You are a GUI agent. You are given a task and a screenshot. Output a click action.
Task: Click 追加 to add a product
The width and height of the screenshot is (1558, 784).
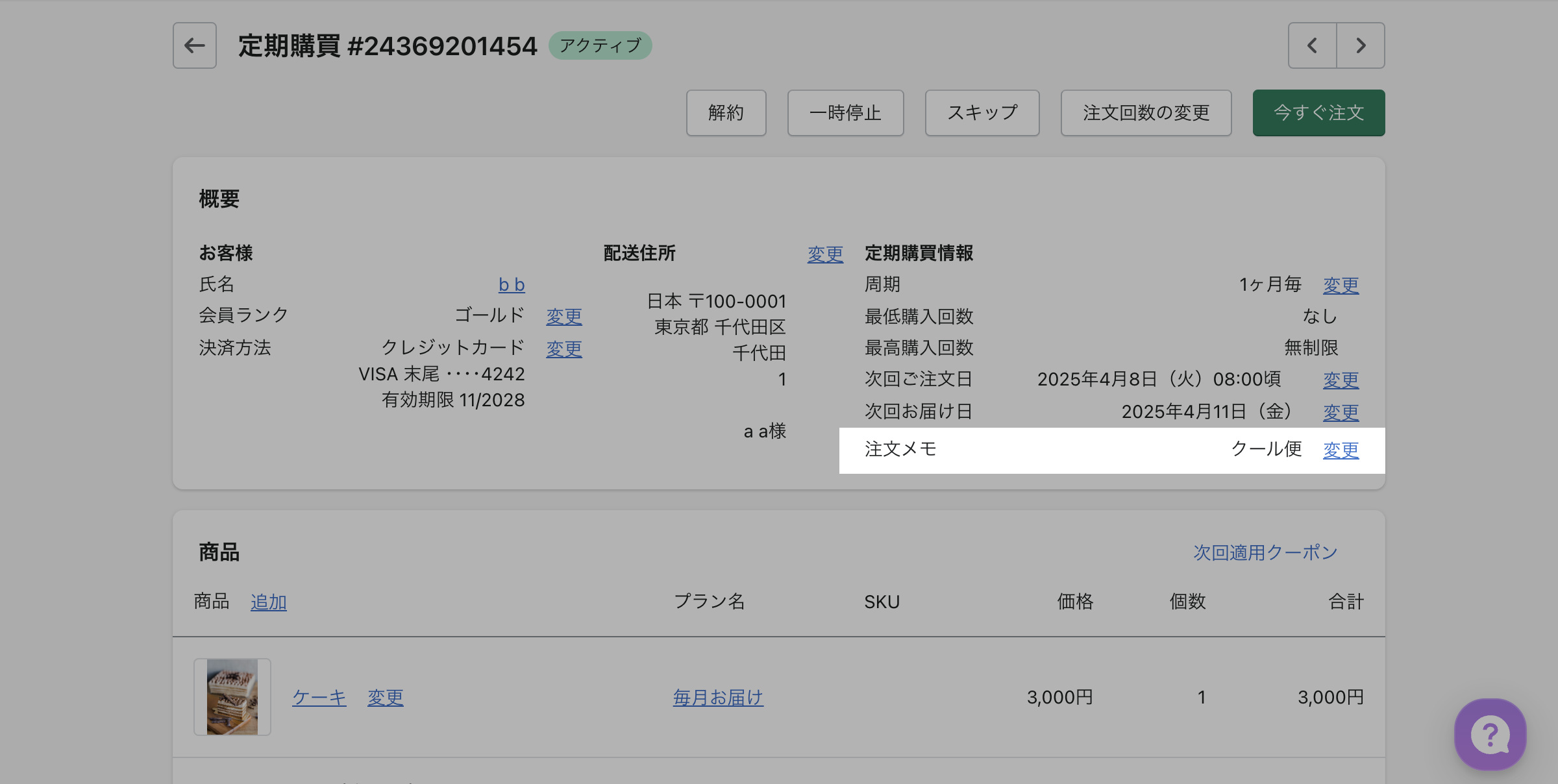tap(268, 602)
